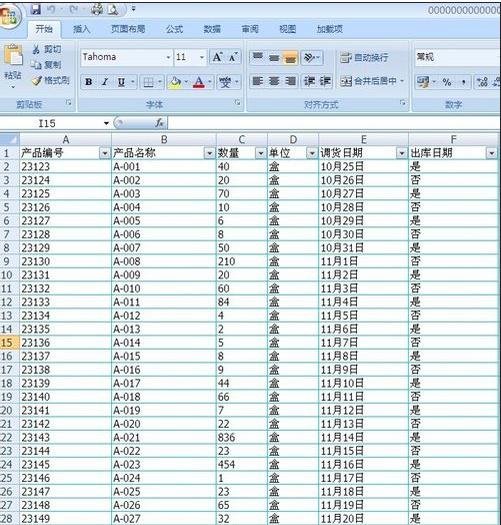Image resolution: width=501 pixels, height=525 pixels.
Task: Apply comma style format
Action: pos(463,82)
